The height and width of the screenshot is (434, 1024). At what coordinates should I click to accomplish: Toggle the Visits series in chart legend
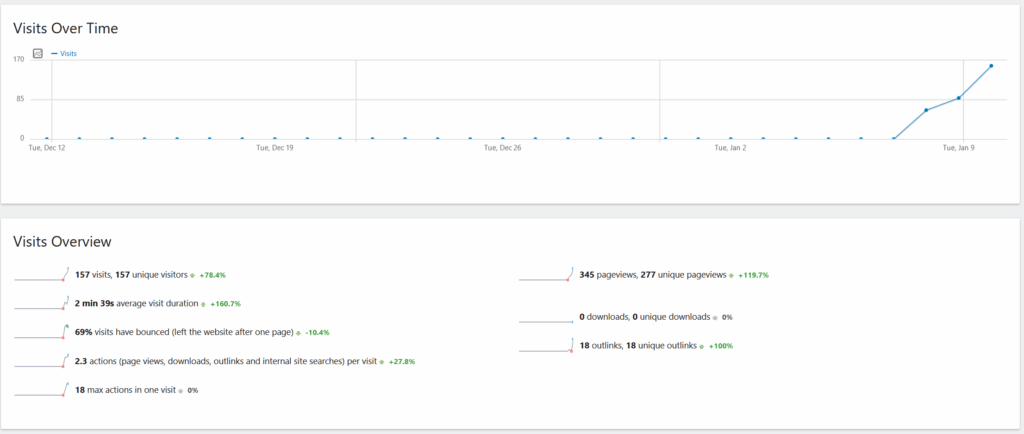pos(68,53)
